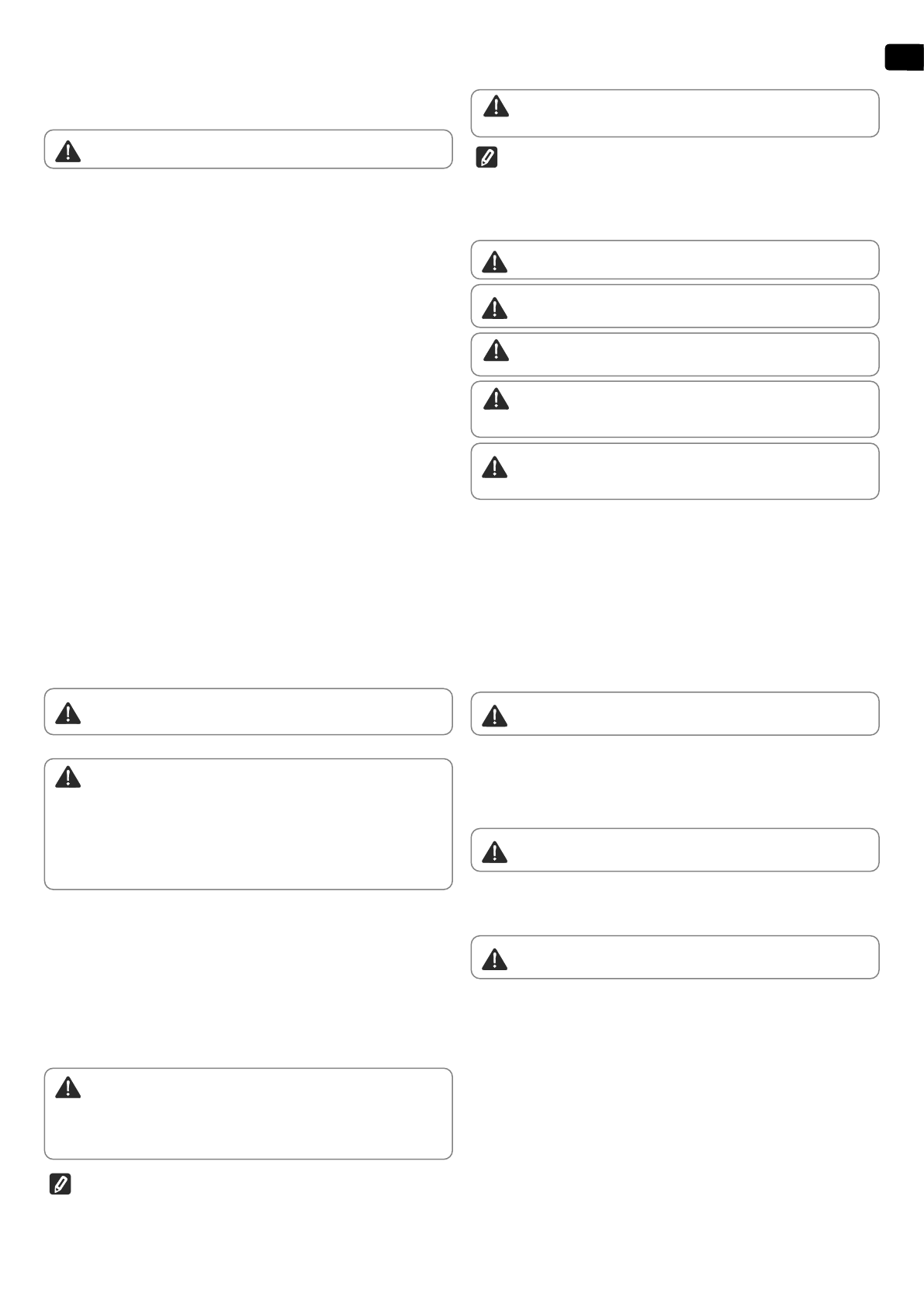Click the warning triangle in the top-left column box
The width and height of the screenshot is (924, 1307).
point(68,151)
